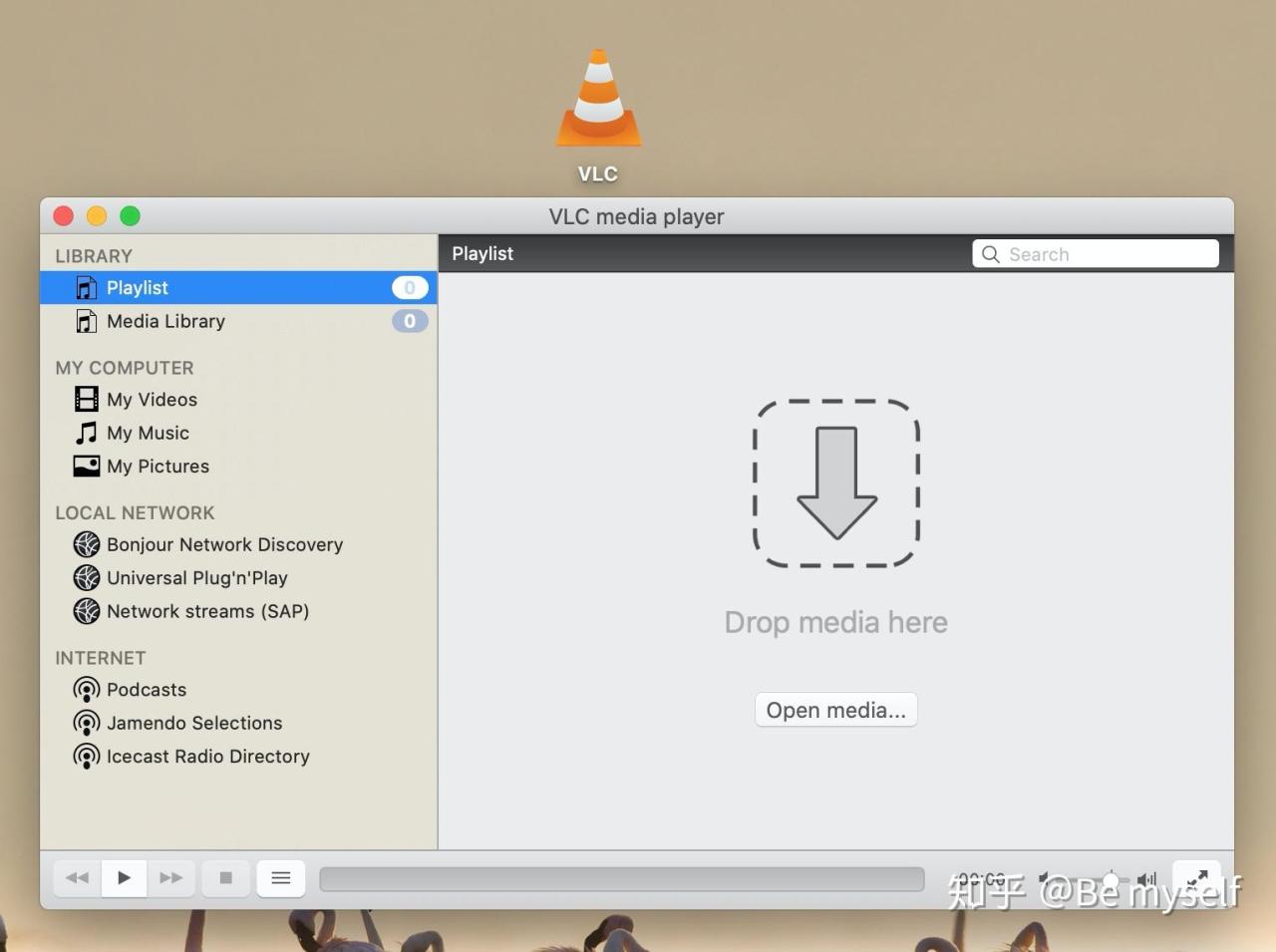Click the Playlist music-note icon
The width and height of the screenshot is (1276, 952).
tap(87, 288)
